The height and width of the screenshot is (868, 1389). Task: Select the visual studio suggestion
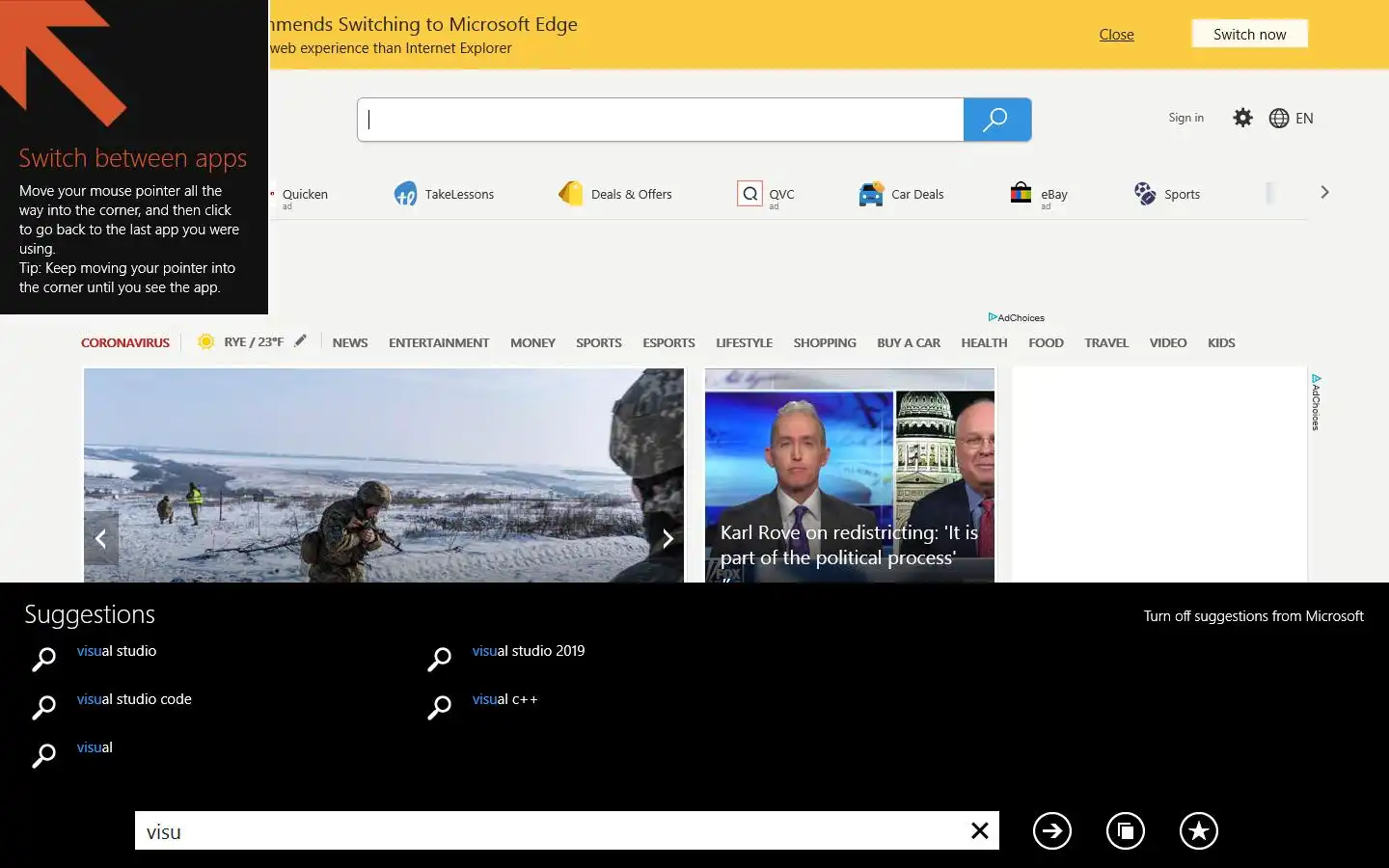pyautogui.click(x=117, y=651)
